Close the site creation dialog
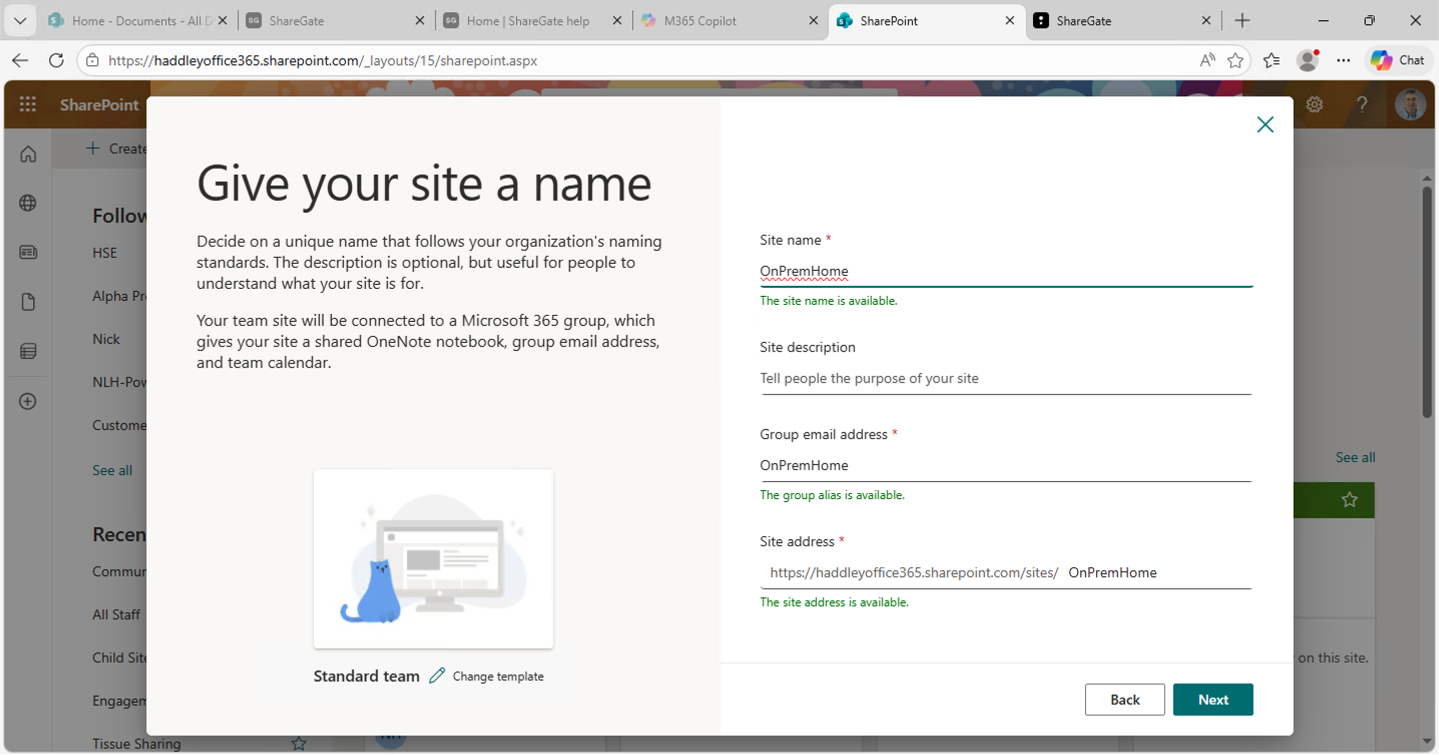Viewport: 1439px width, 755px height. coord(1265,124)
